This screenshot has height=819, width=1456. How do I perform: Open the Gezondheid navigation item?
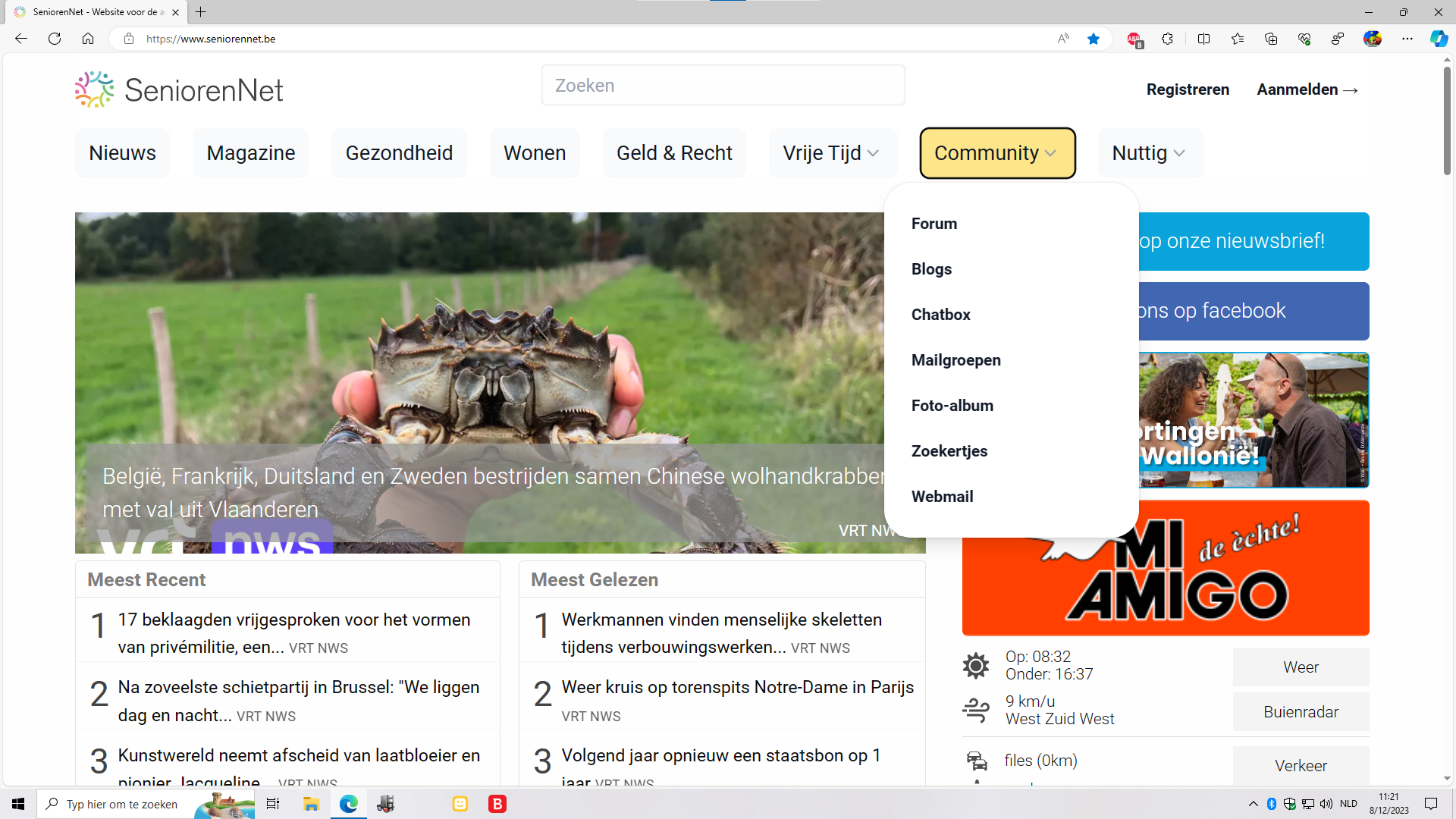point(399,153)
